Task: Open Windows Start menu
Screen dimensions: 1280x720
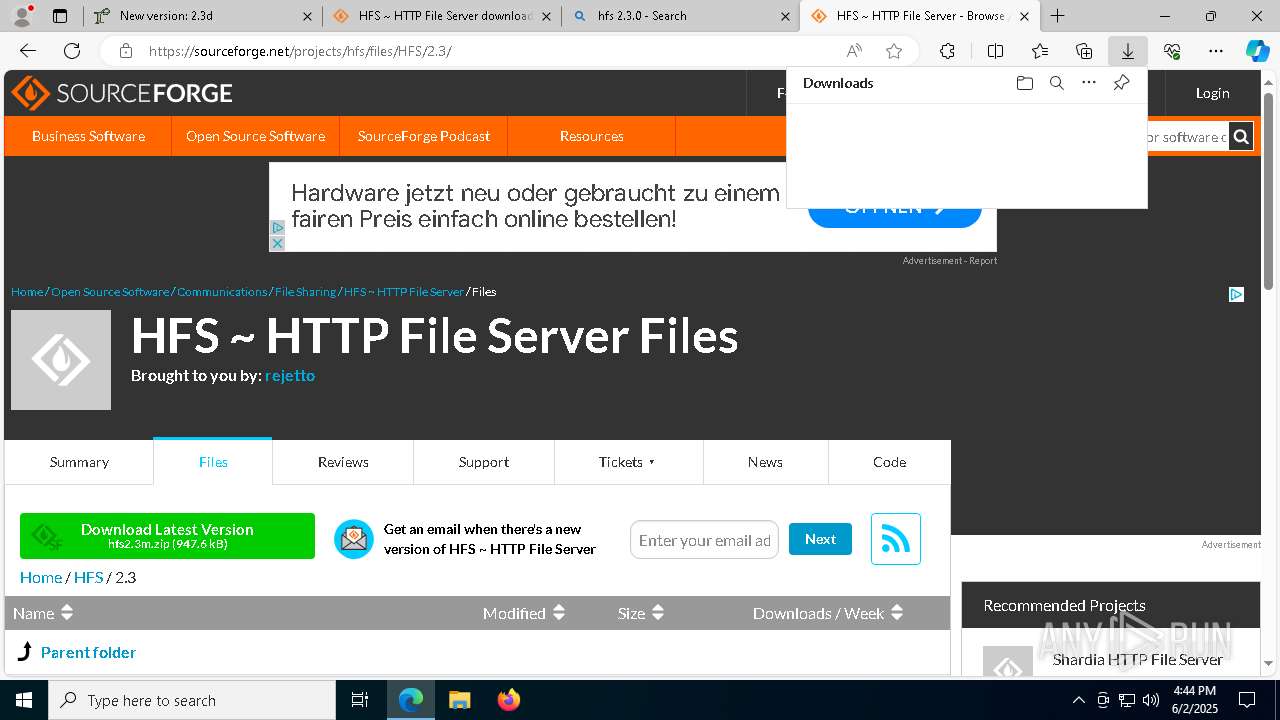Action: click(24, 700)
